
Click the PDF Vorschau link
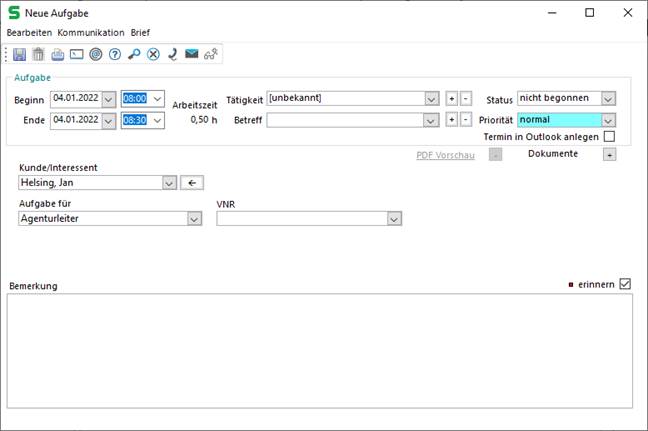click(x=445, y=155)
